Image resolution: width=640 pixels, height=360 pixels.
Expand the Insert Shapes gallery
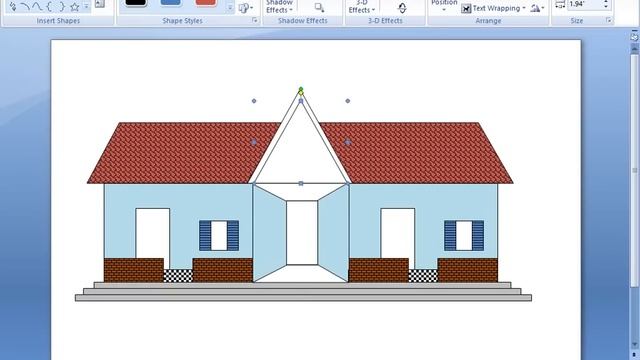pos(86,6)
